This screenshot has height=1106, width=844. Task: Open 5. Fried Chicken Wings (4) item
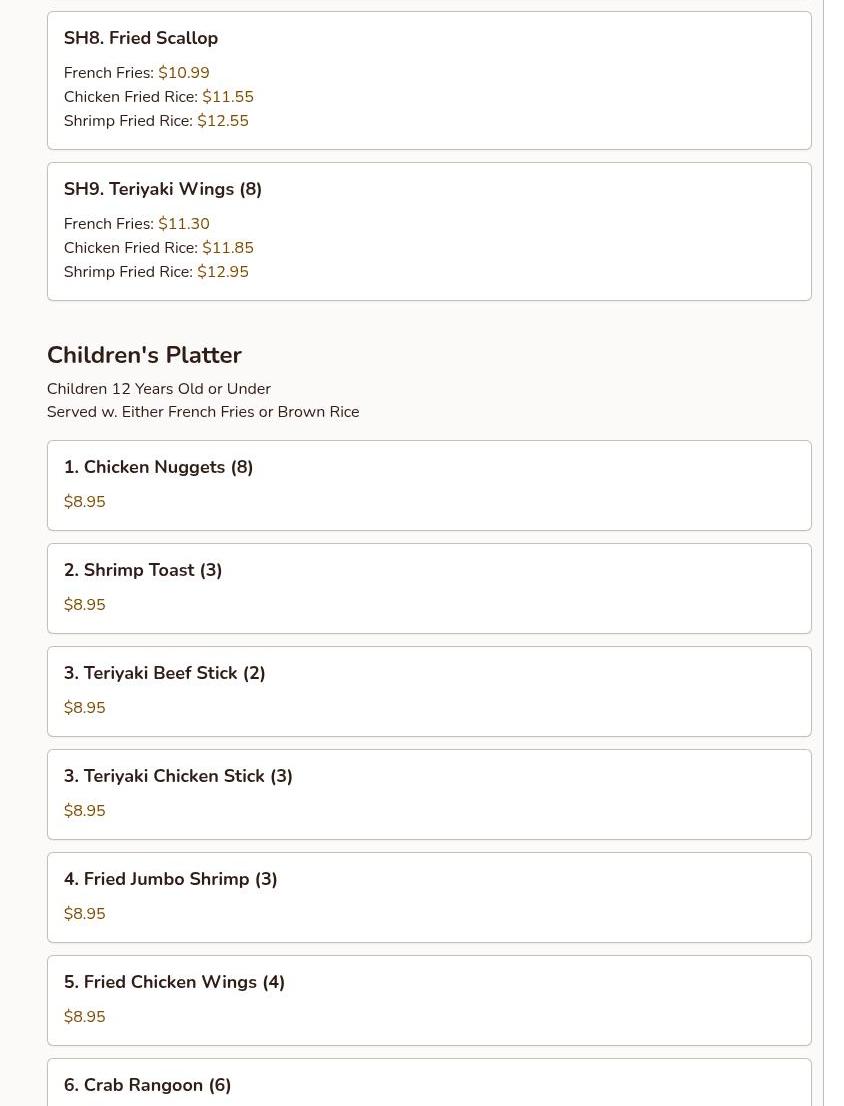pyautogui.click(x=429, y=1000)
